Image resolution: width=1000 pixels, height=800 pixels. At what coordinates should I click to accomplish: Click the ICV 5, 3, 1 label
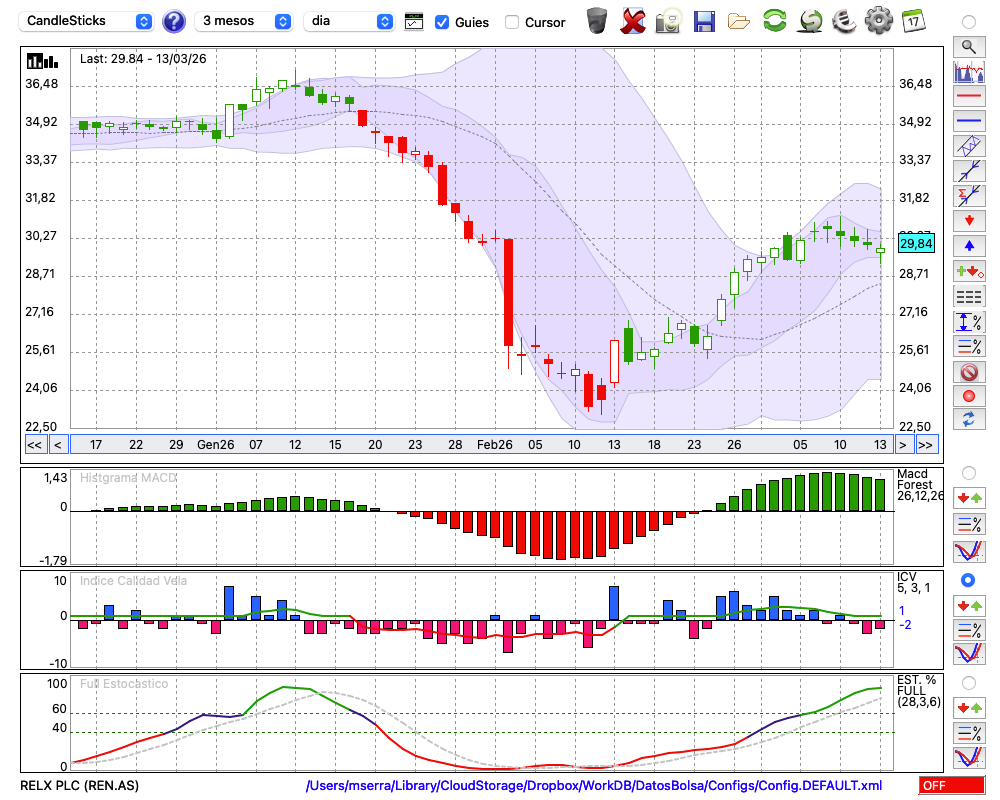(913, 582)
